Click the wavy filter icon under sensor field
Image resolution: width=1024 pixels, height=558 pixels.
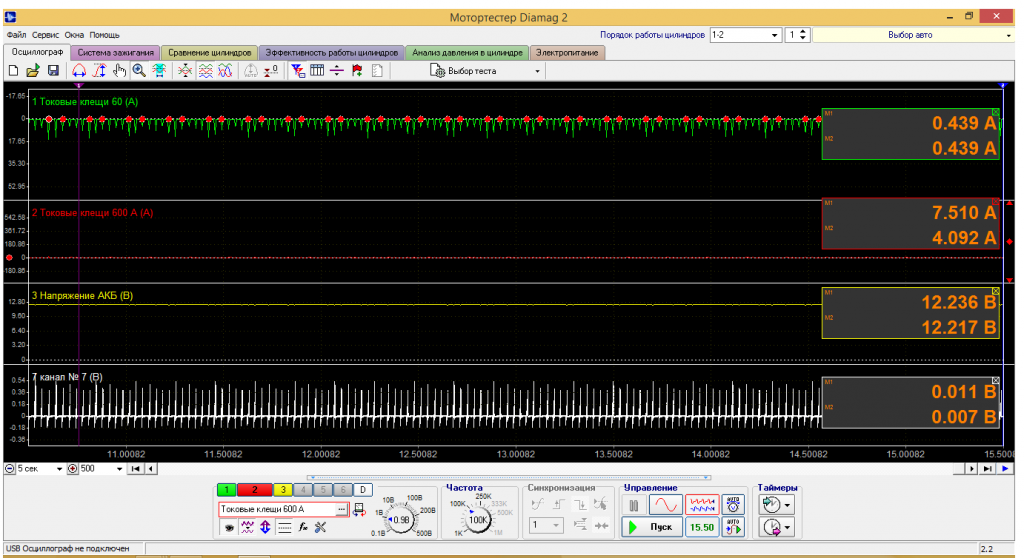tap(247, 527)
